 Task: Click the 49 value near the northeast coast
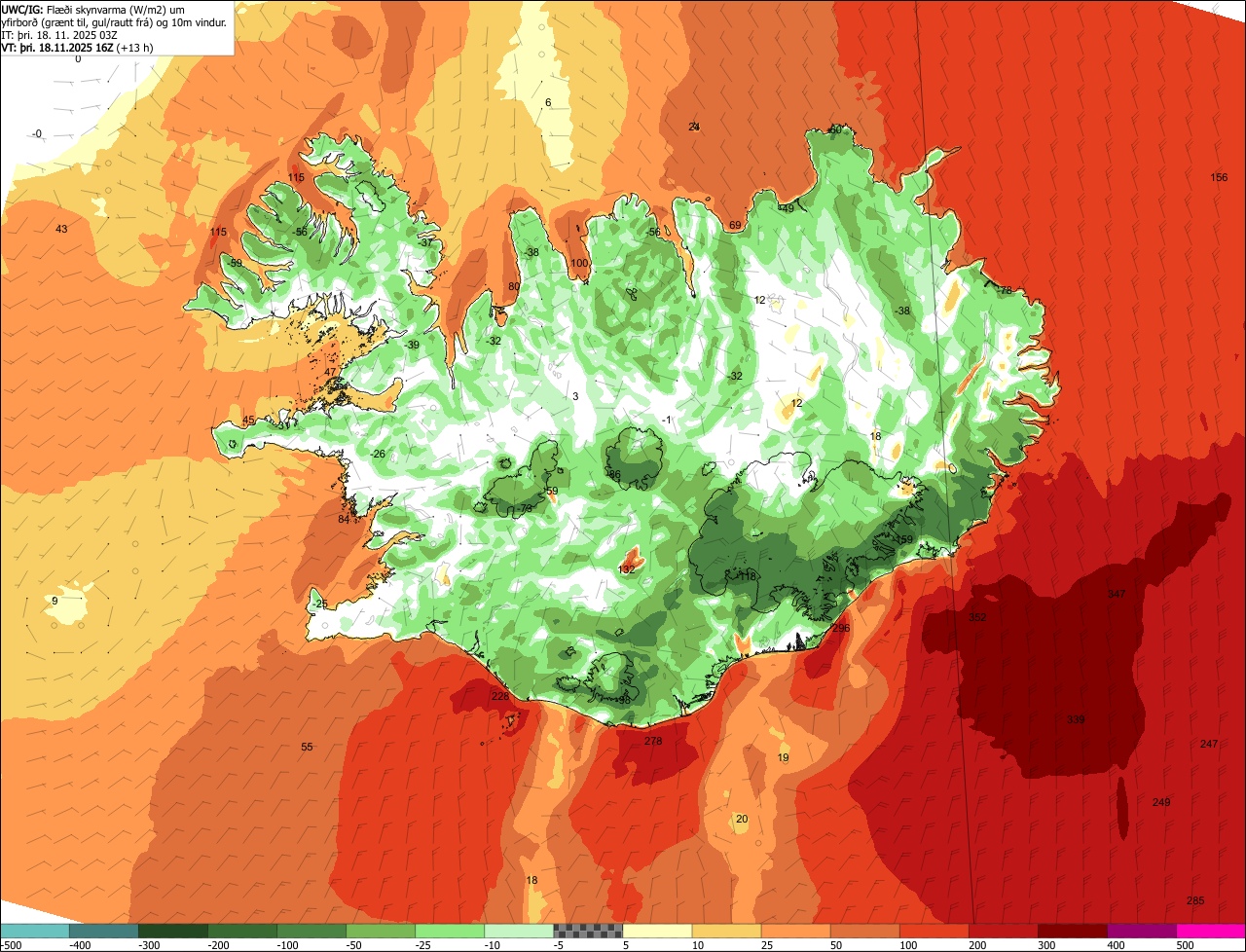coord(788,208)
